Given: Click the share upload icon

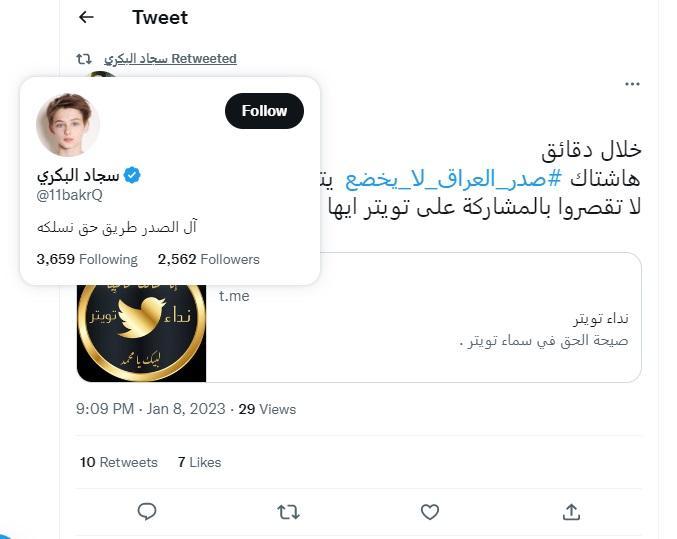Looking at the screenshot, I should (571, 511).
